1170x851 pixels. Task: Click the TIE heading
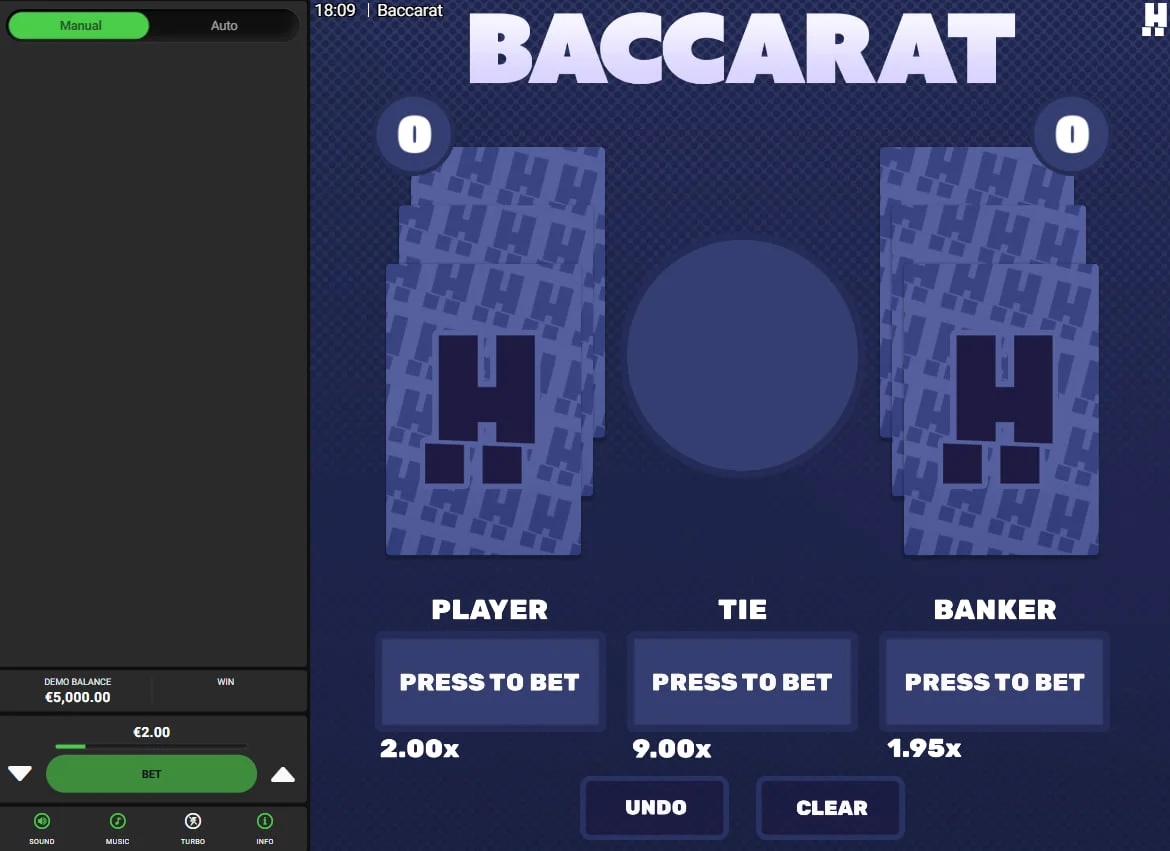(742, 610)
